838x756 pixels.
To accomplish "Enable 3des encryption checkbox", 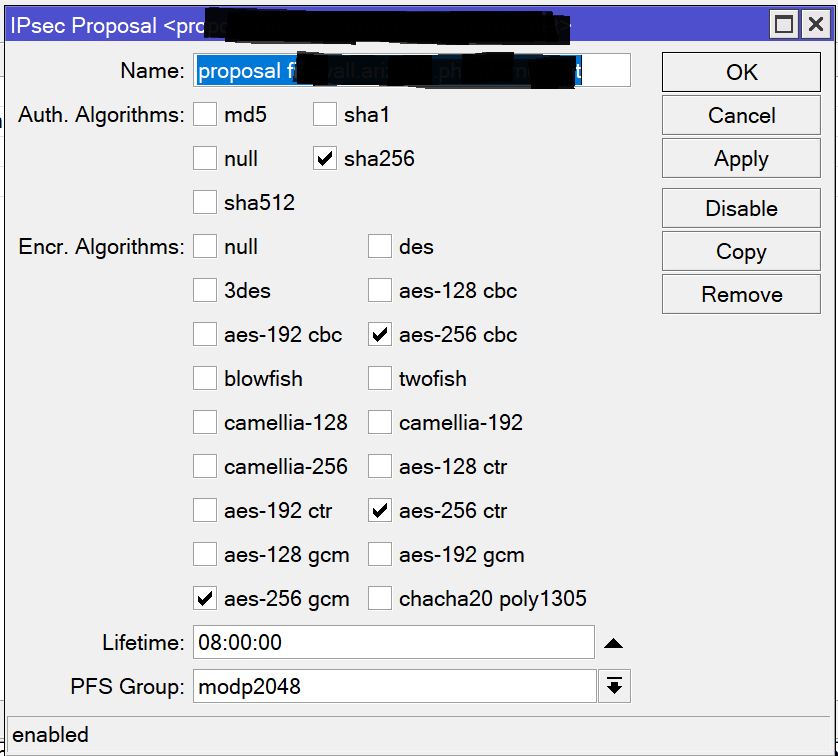I will click(x=205, y=290).
